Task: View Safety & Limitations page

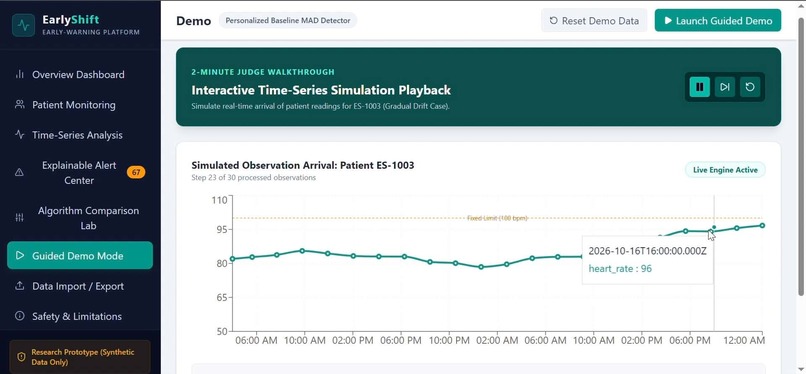Action: pos(80,316)
